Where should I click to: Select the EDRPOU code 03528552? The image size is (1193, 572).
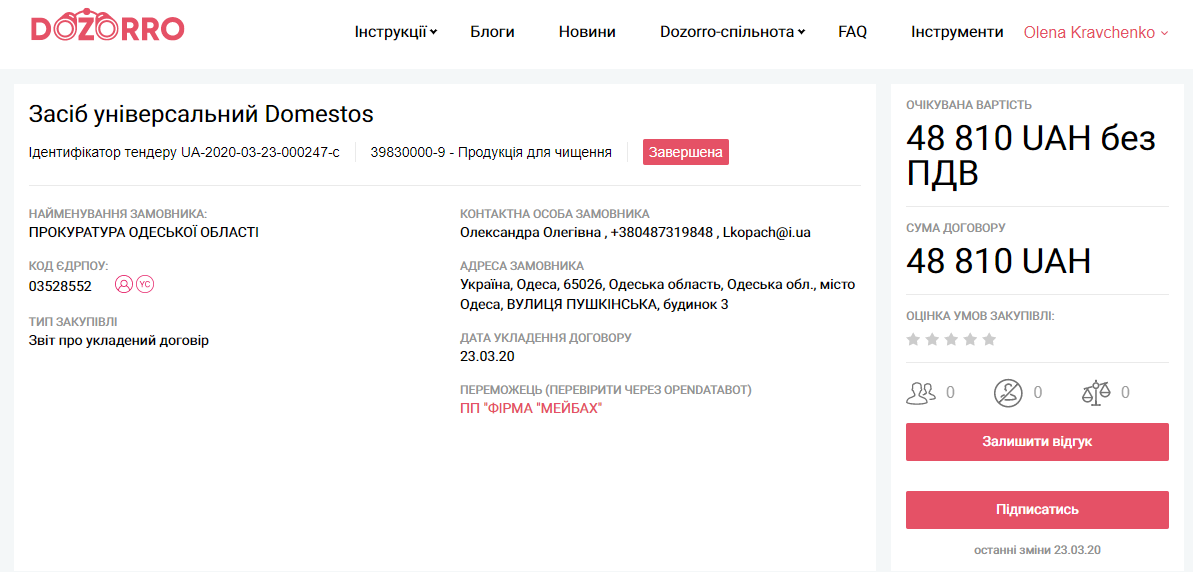click(60, 287)
